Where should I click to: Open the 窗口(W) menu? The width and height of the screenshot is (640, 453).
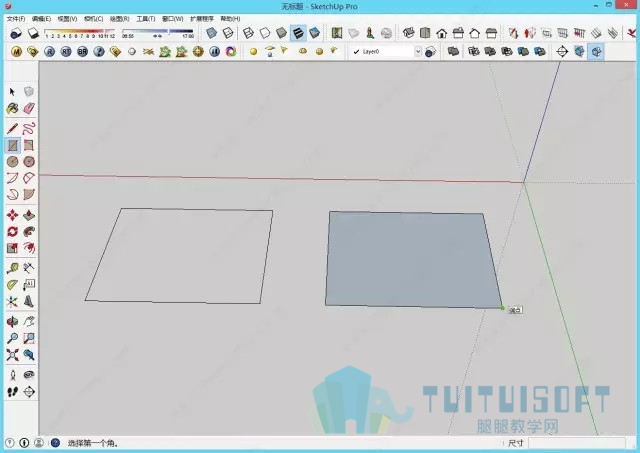pyautogui.click(x=172, y=19)
